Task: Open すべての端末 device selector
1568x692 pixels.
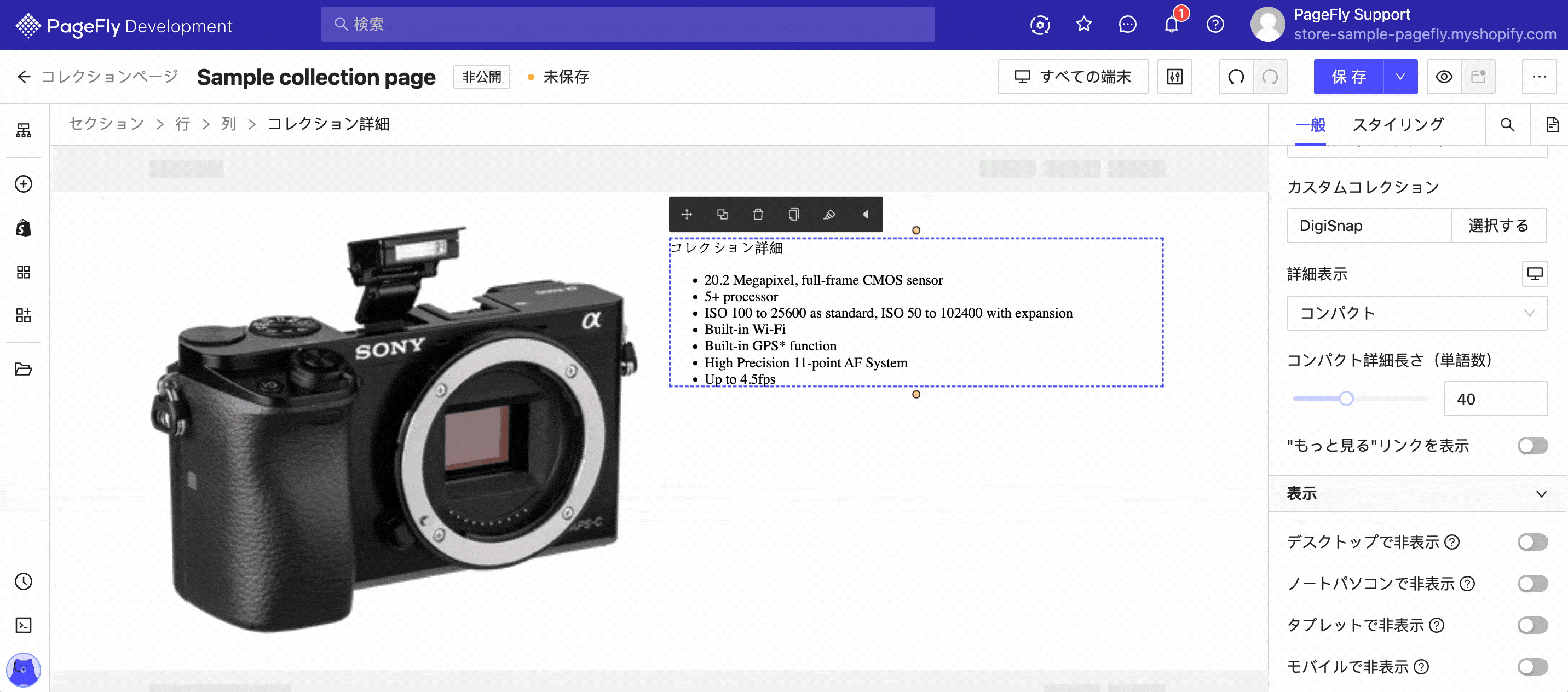Action: point(1073,77)
